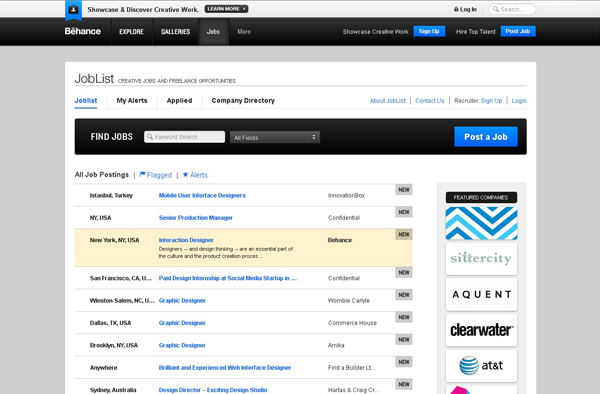Click the Learn More button in top banner
600x394 pixels.
226,9
